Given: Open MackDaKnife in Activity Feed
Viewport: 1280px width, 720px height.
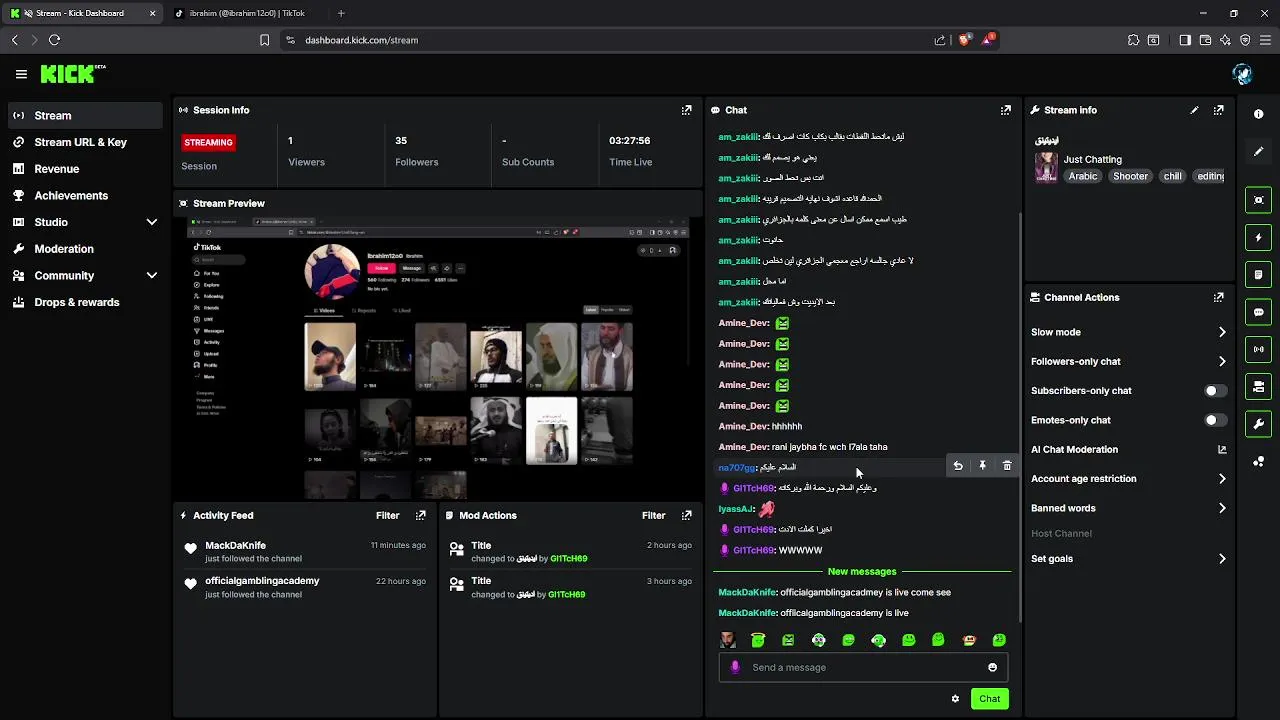Looking at the screenshot, I should (x=235, y=545).
